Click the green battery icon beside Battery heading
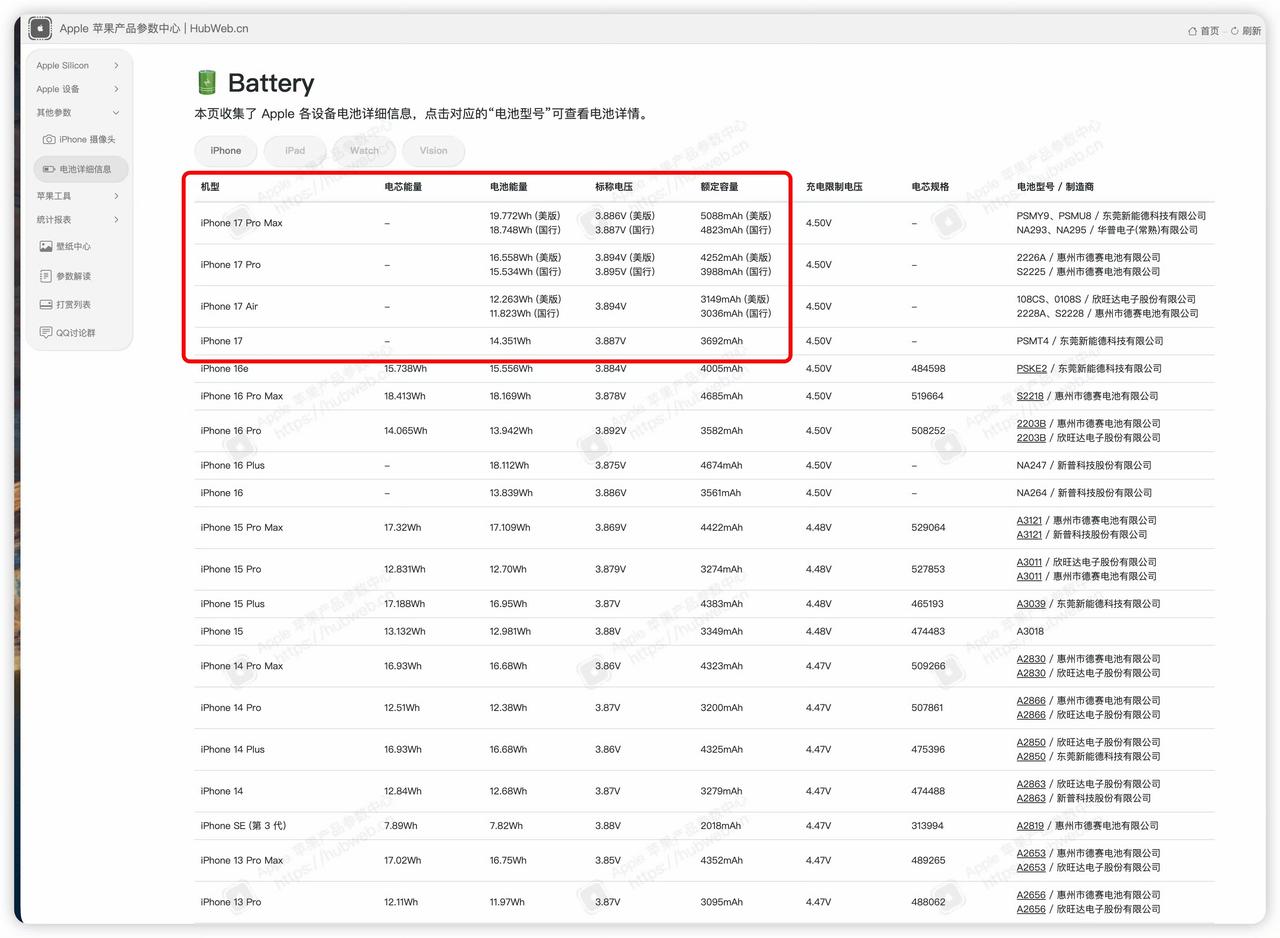This screenshot has height=938, width=1280. coord(207,82)
